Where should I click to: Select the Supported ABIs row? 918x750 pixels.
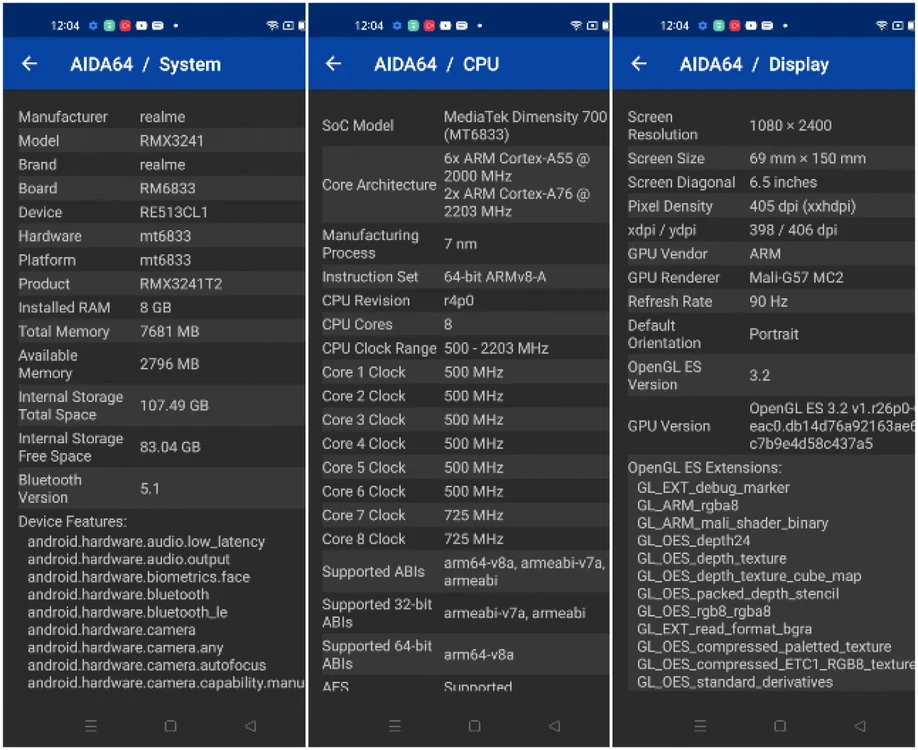[x=465, y=571]
